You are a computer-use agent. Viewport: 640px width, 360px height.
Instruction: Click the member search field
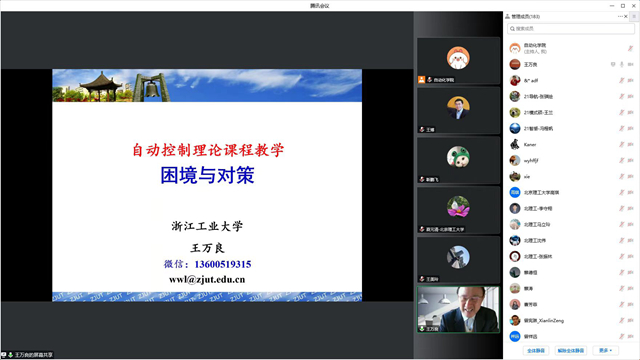(x=571, y=29)
